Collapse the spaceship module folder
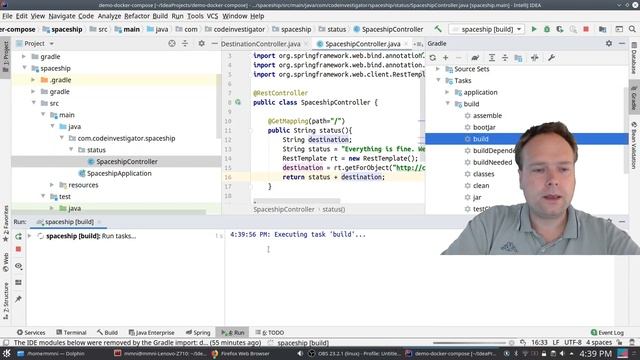This screenshot has width=640, height=360. pyautogui.click(x=24, y=68)
